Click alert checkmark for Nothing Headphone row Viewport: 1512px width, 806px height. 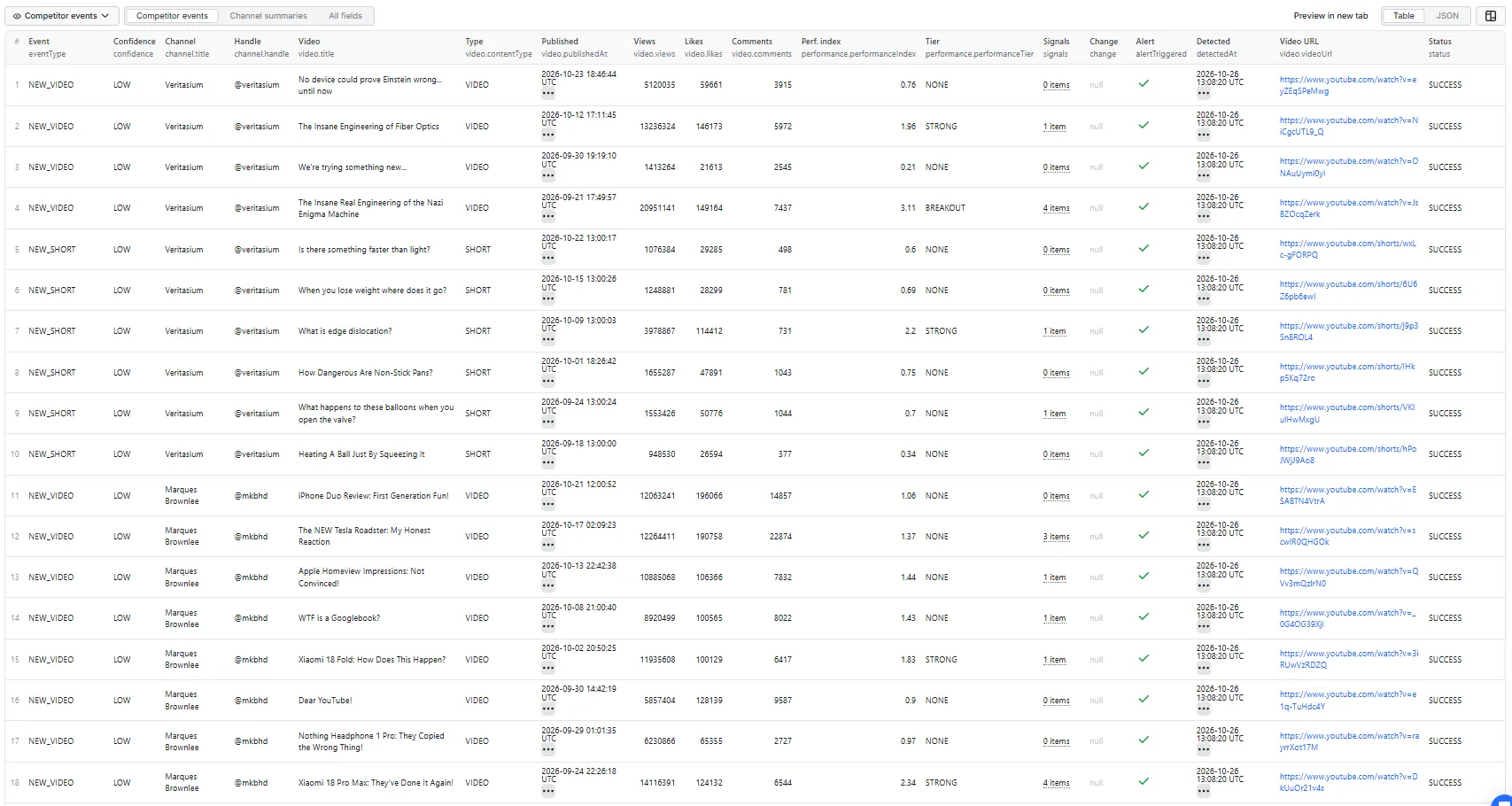click(1144, 740)
